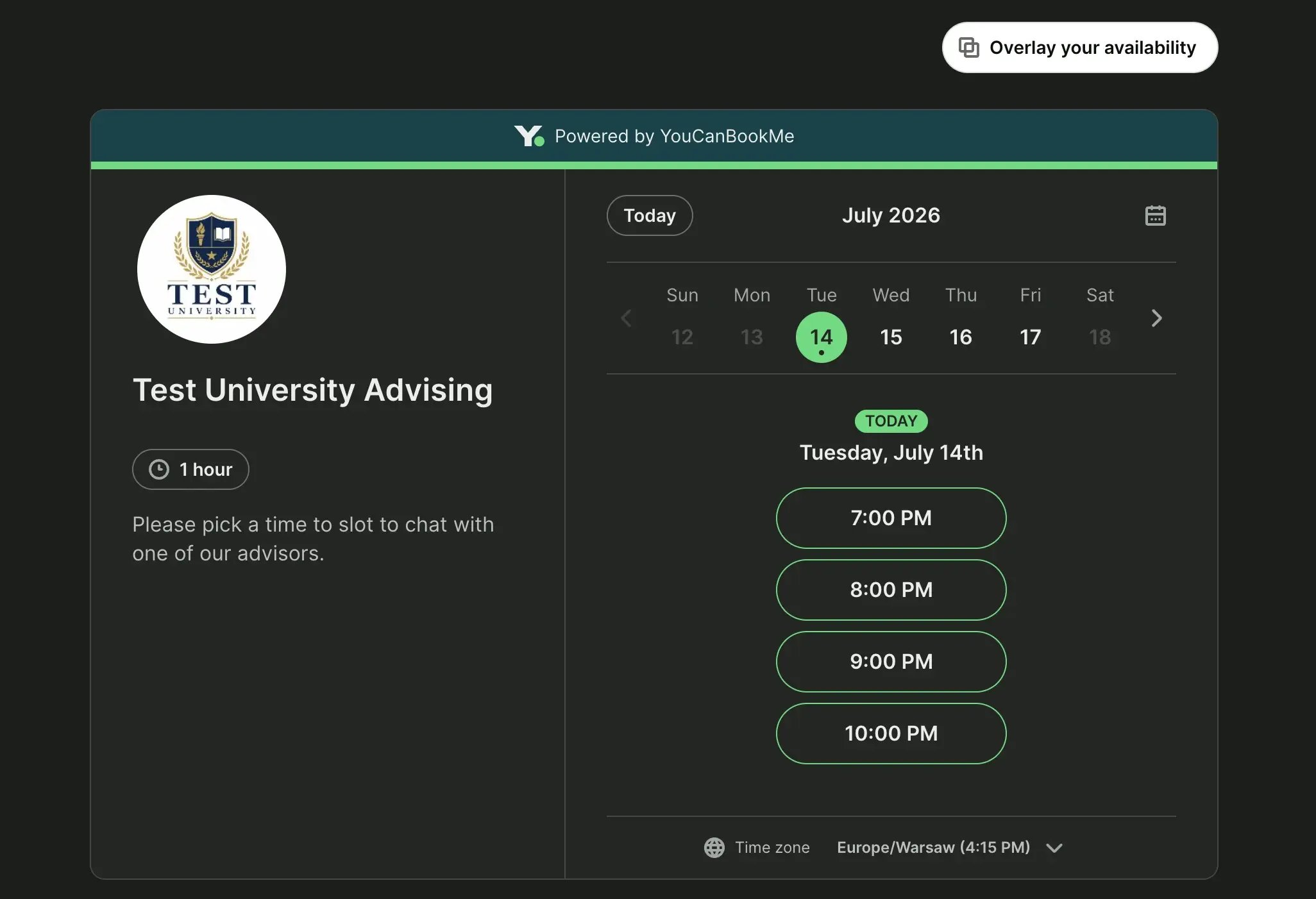The image size is (1316, 899).
Task: Click the advisor description paragraph
Action: pos(313,539)
